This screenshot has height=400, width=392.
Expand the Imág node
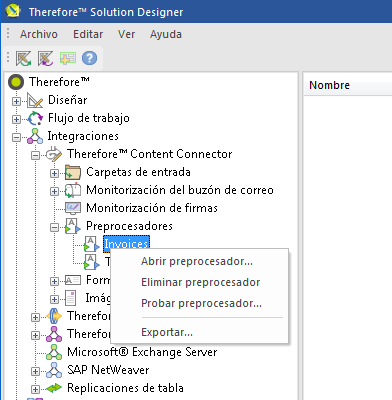(x=54, y=299)
